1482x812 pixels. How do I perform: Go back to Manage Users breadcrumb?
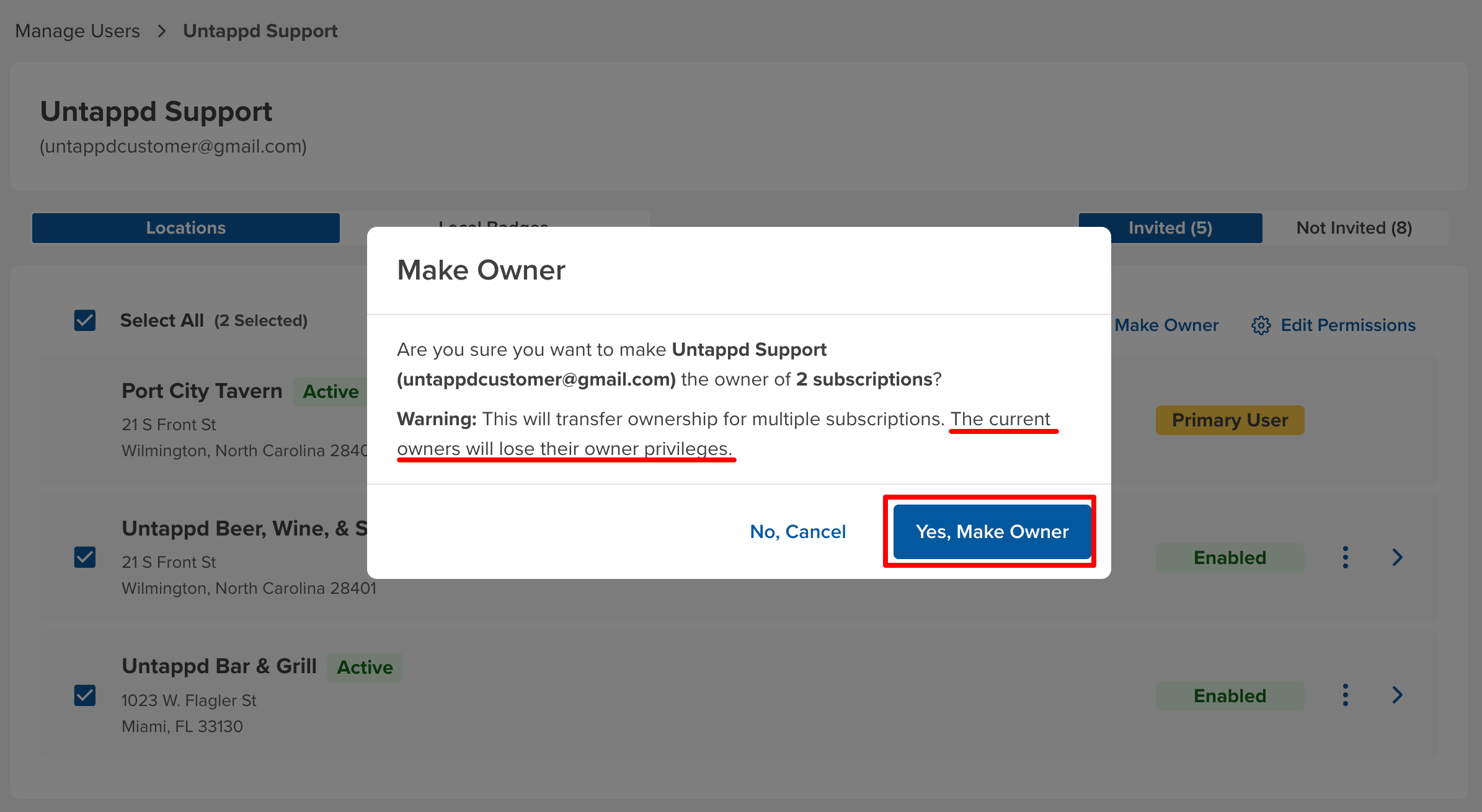[x=78, y=31]
